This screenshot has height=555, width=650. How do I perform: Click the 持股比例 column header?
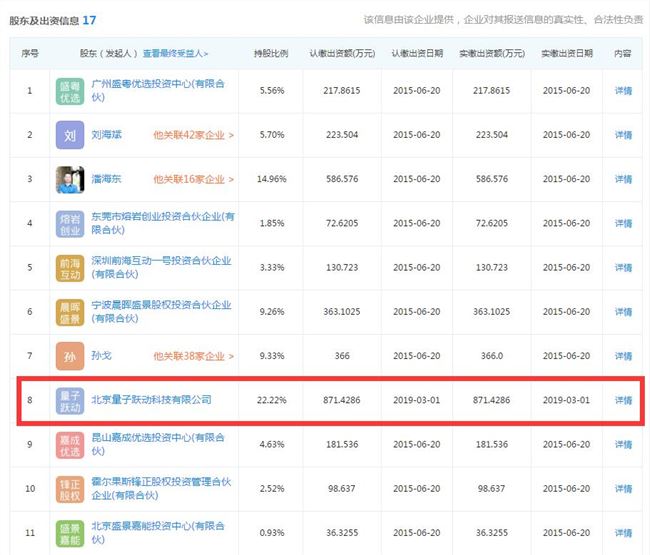click(271, 53)
